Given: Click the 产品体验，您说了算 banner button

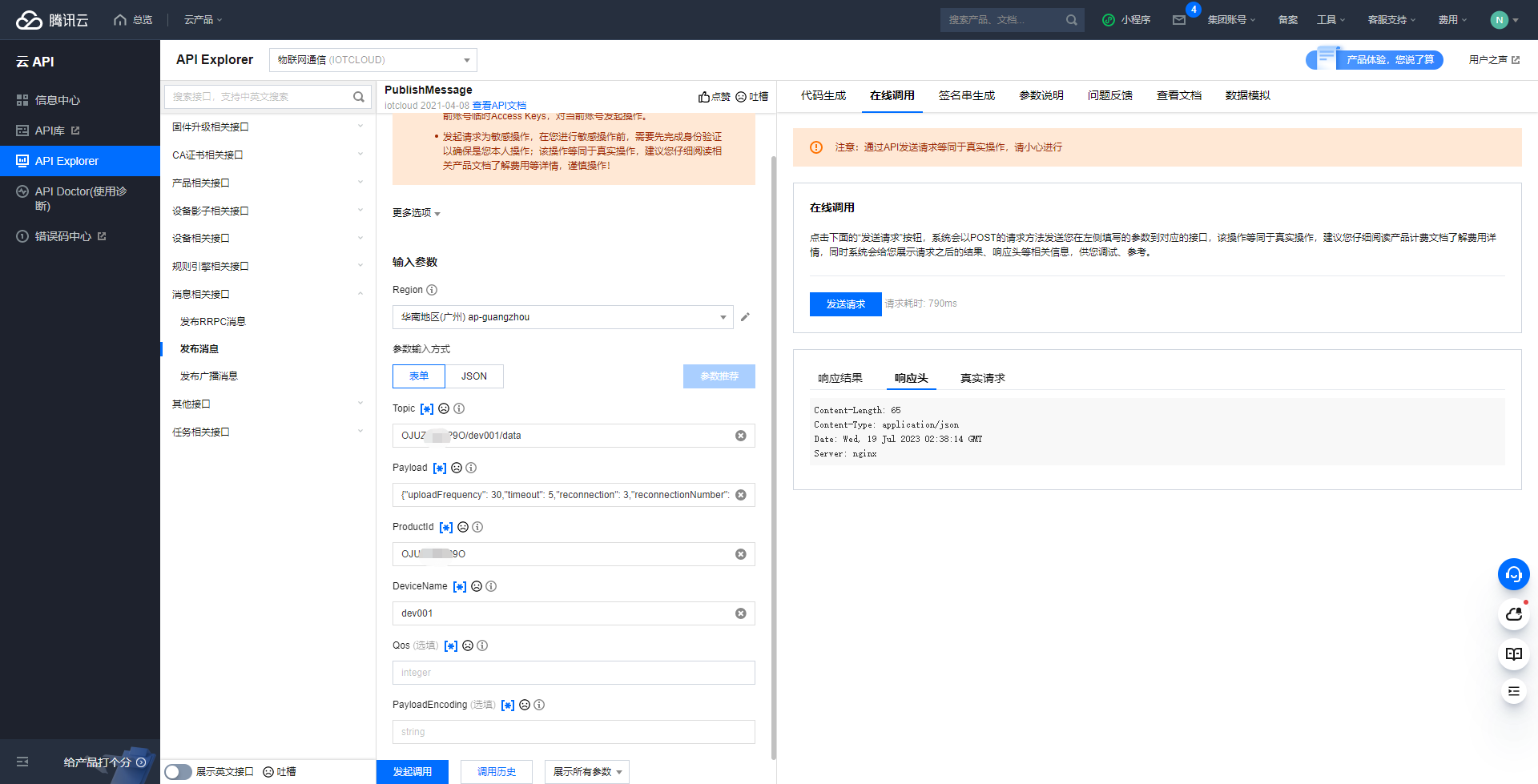Looking at the screenshot, I should pyautogui.click(x=1375, y=59).
